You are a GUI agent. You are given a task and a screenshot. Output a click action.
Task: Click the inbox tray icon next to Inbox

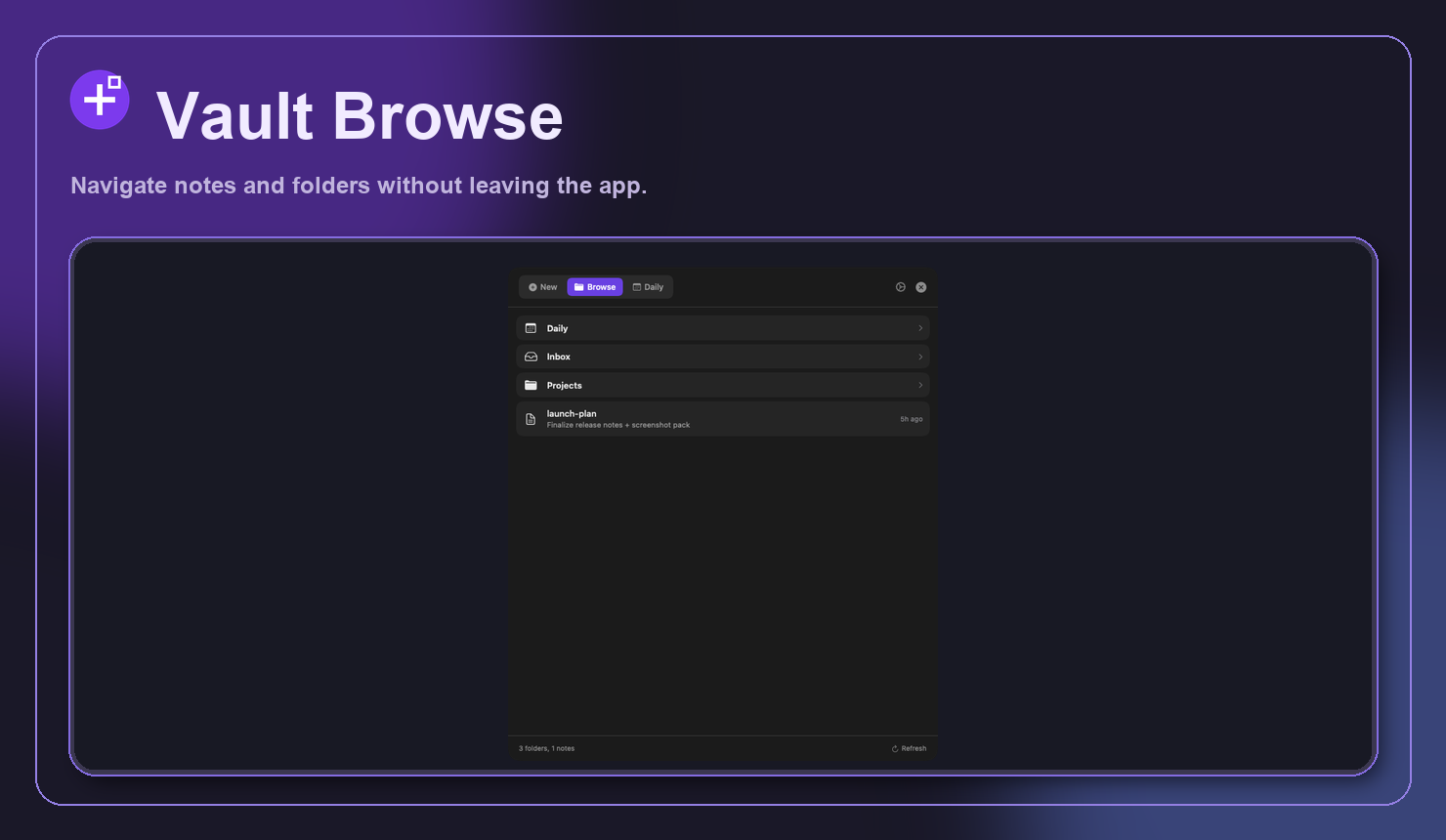coord(531,356)
